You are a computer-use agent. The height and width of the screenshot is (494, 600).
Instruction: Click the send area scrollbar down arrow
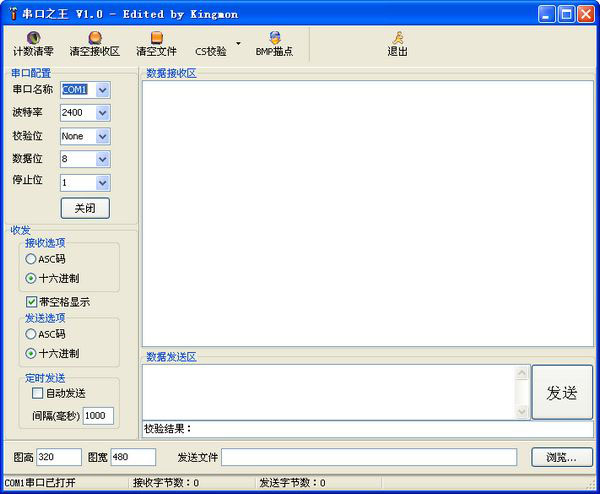coord(522,411)
